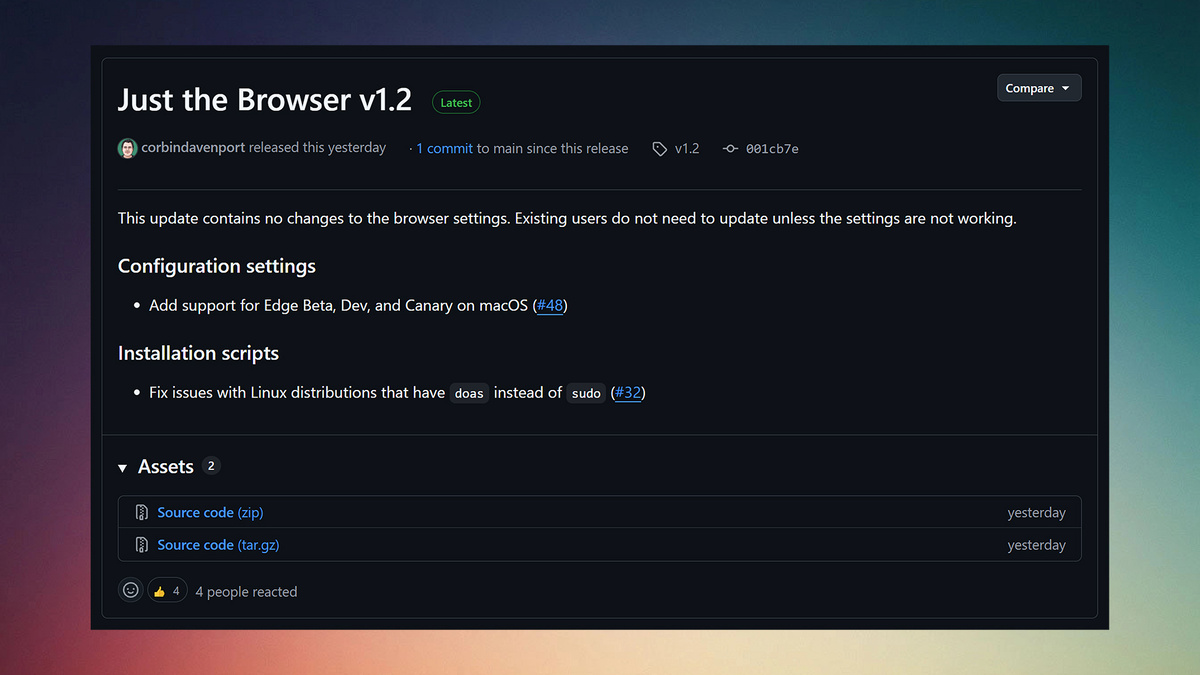
Task: Click the tag icon beside v1.2
Action: [659, 149]
